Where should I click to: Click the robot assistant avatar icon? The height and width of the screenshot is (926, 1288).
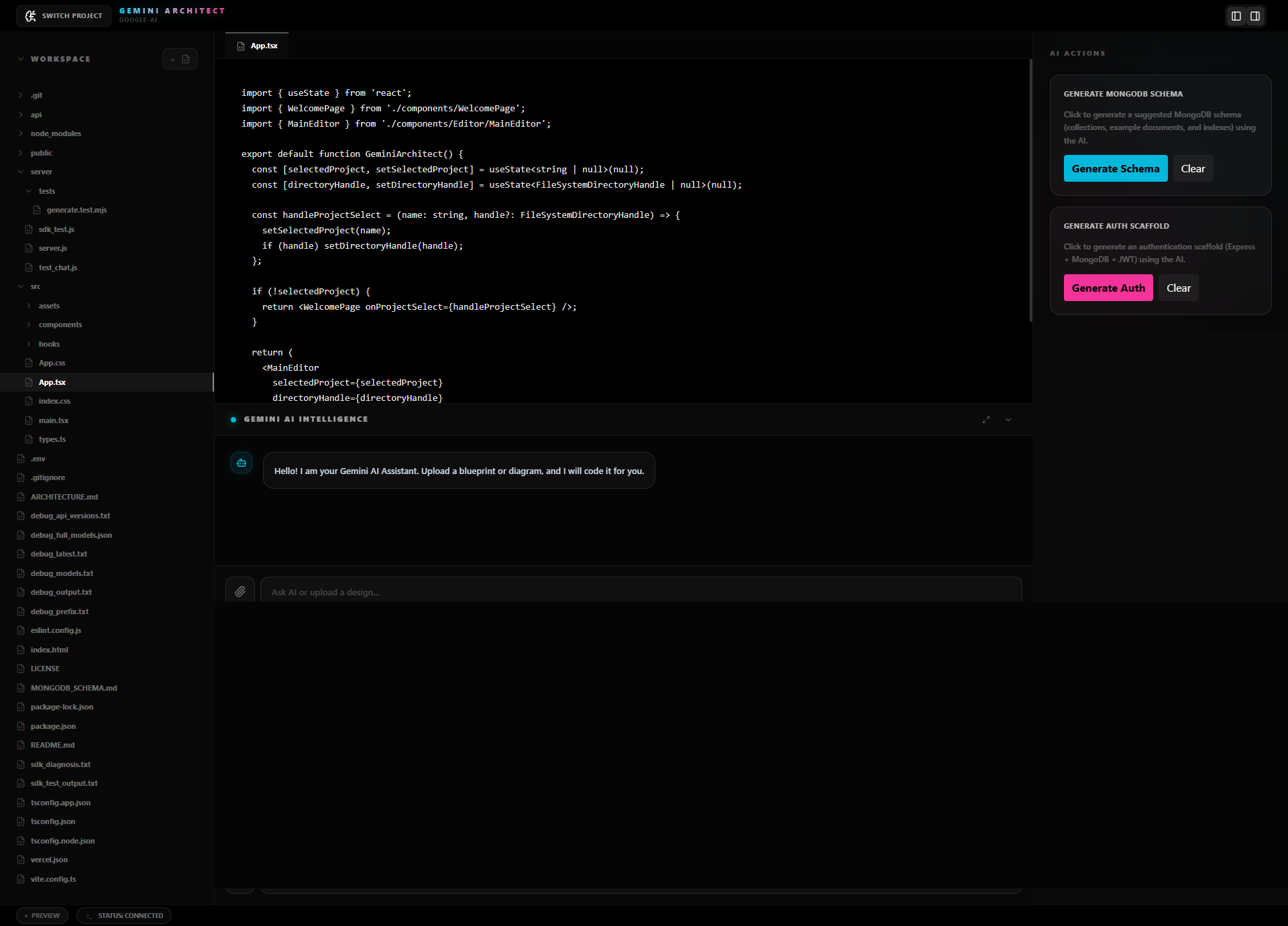(241, 463)
